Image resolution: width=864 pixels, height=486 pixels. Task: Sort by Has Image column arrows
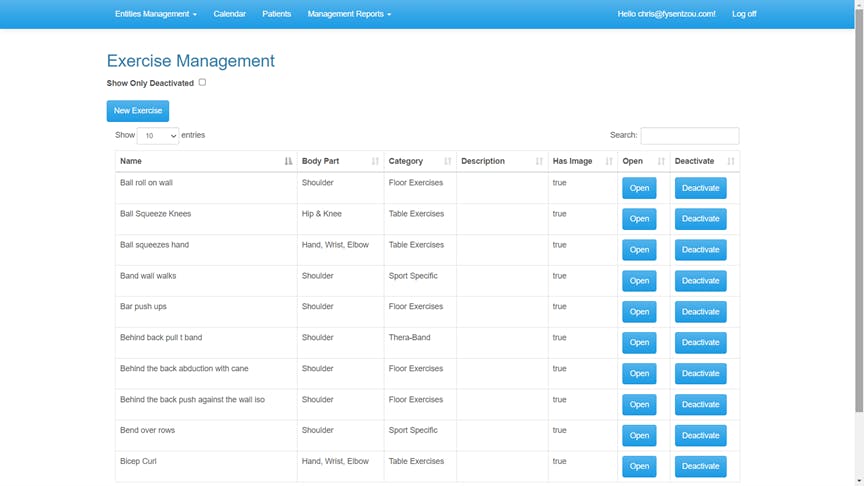point(609,161)
